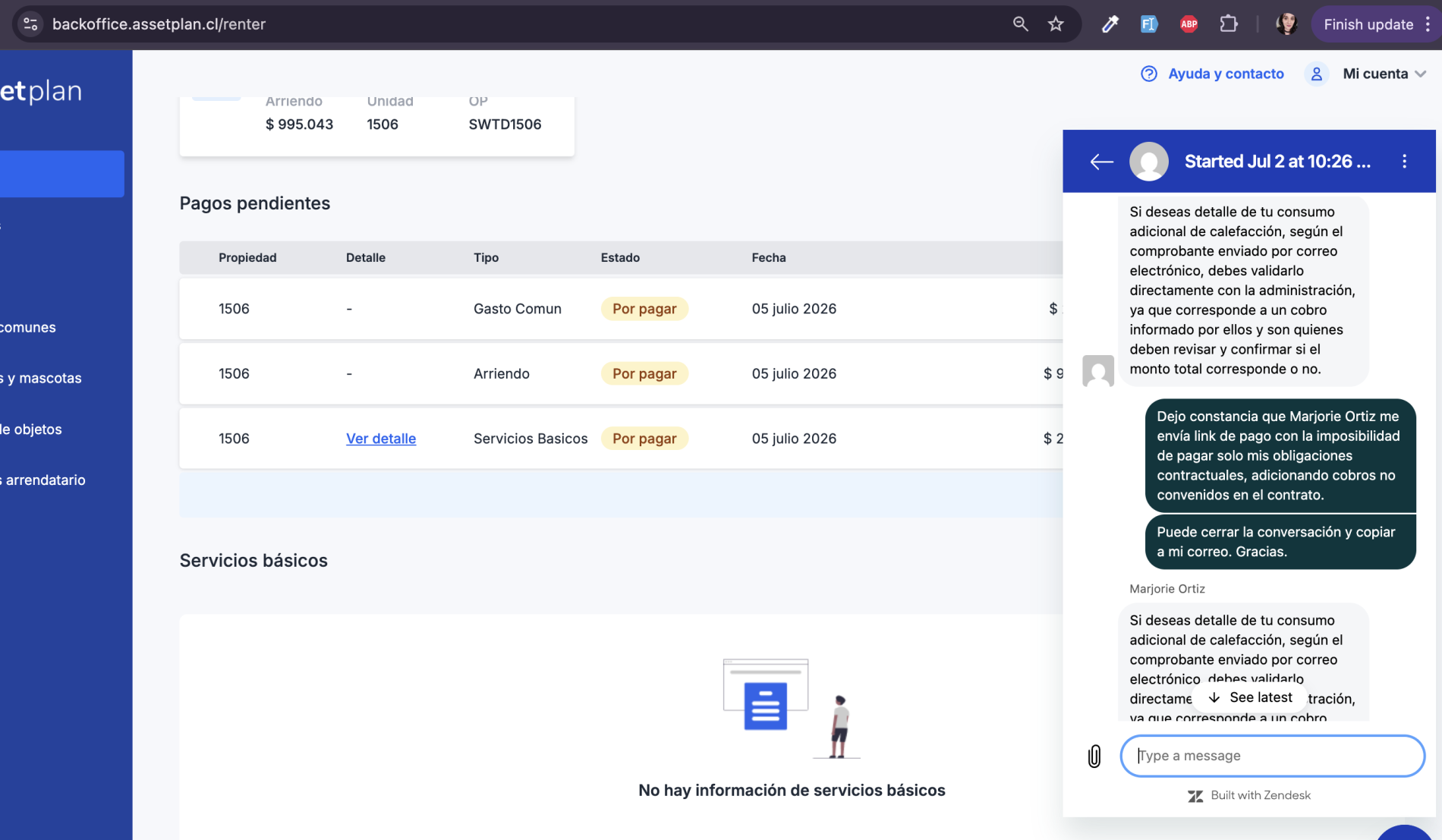
Task: Click the Gasto Comun row date 05 julio 2026
Action: [794, 309]
